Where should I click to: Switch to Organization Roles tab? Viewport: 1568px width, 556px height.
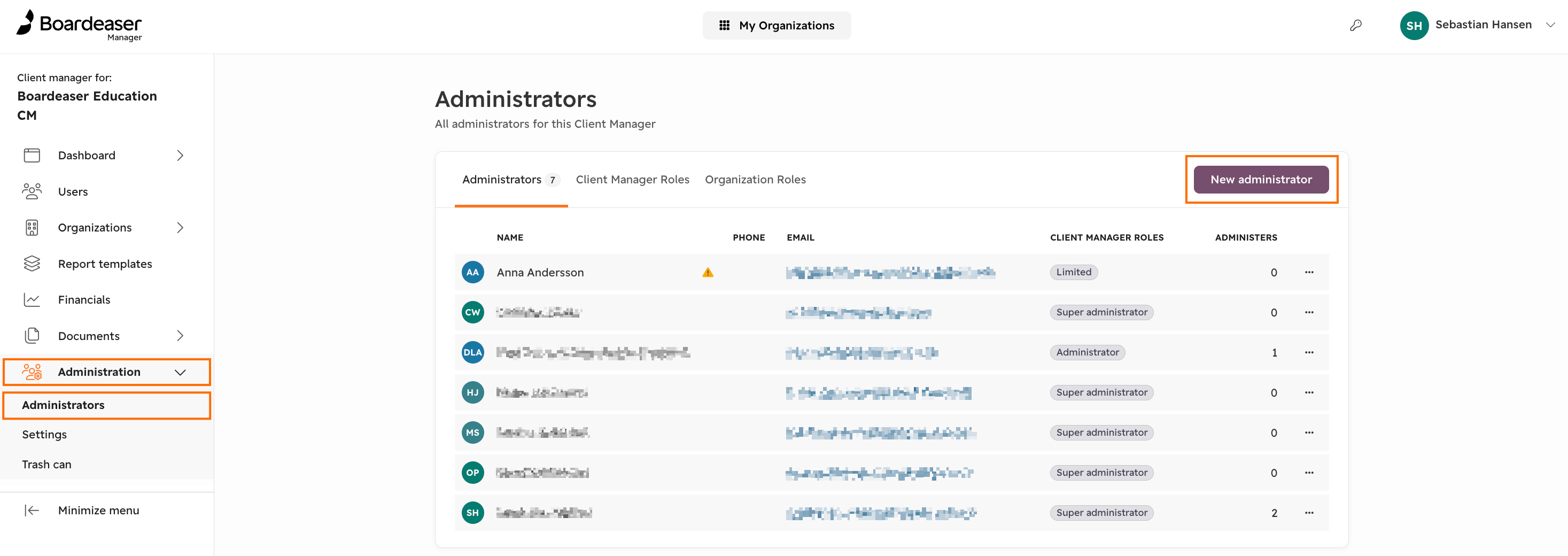coord(755,180)
